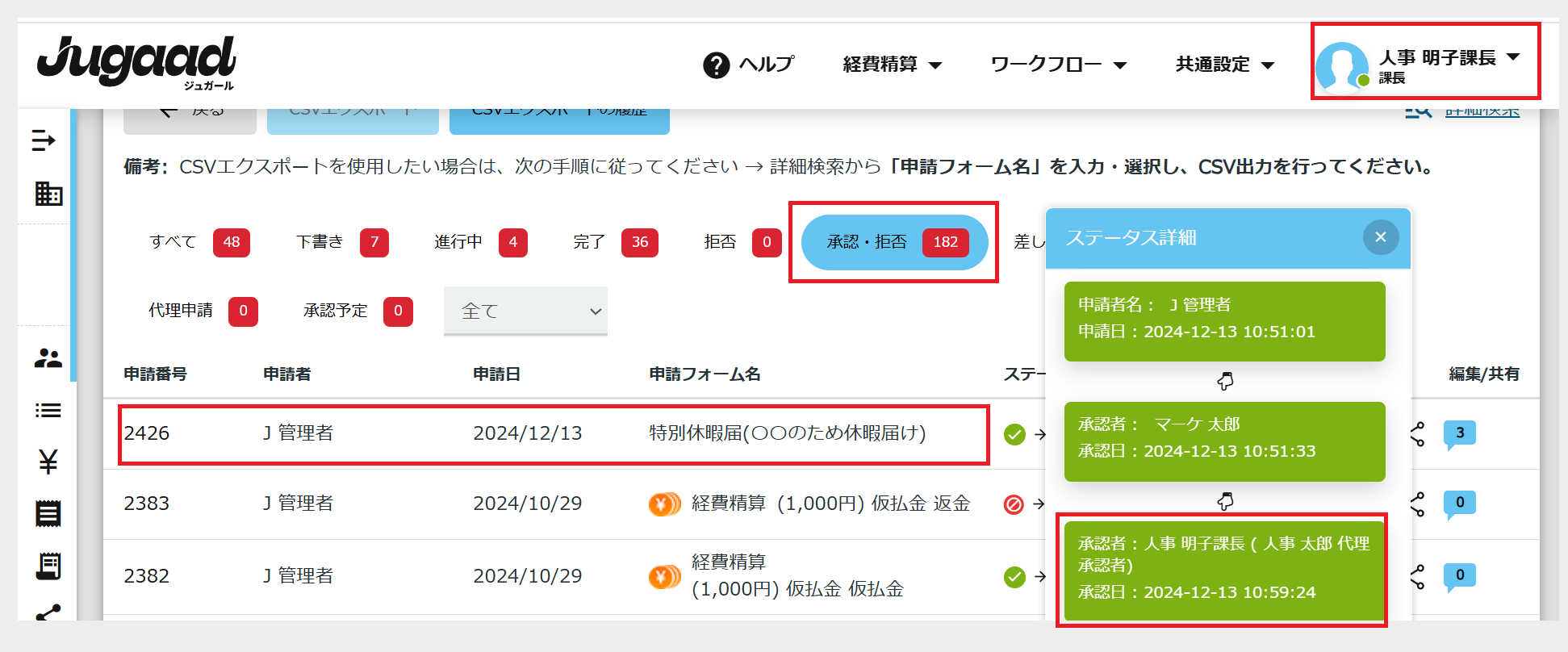
Task: Open the yen expense icon in sidebar
Action: pos(48,462)
